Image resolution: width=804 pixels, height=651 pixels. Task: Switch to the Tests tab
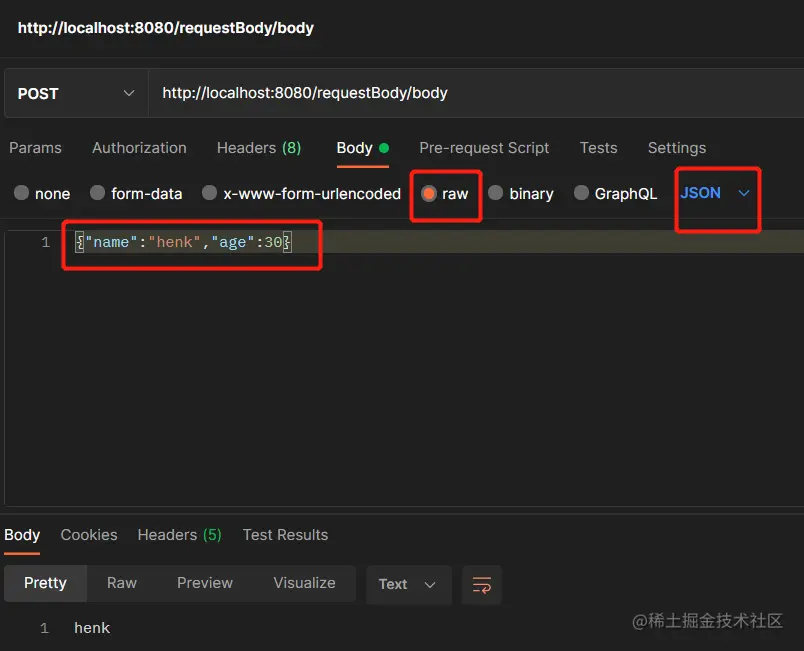pyautogui.click(x=598, y=148)
